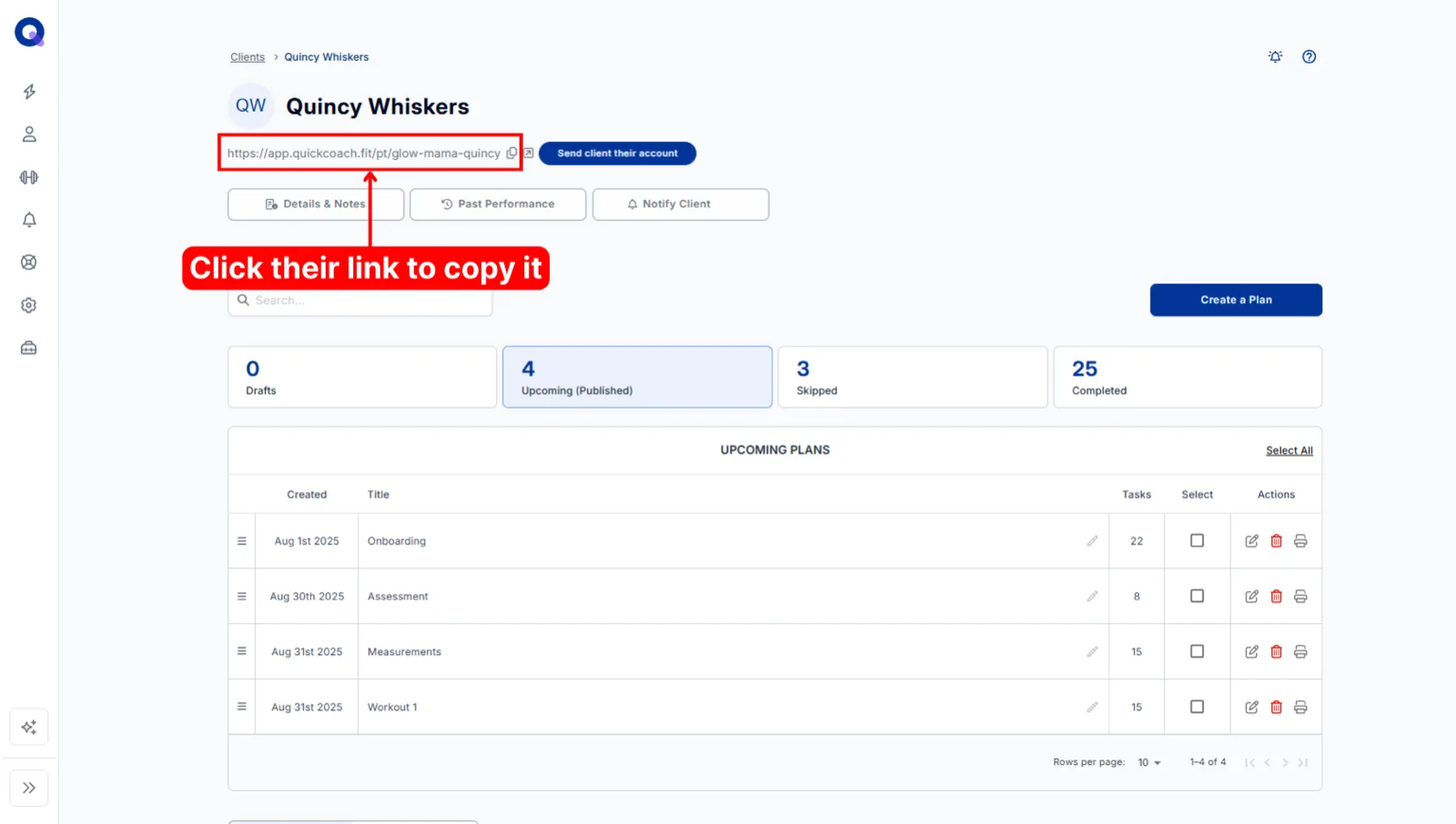Image resolution: width=1456 pixels, height=824 pixels.
Task: Check the Measurements row checkbox
Action: 1197,651
